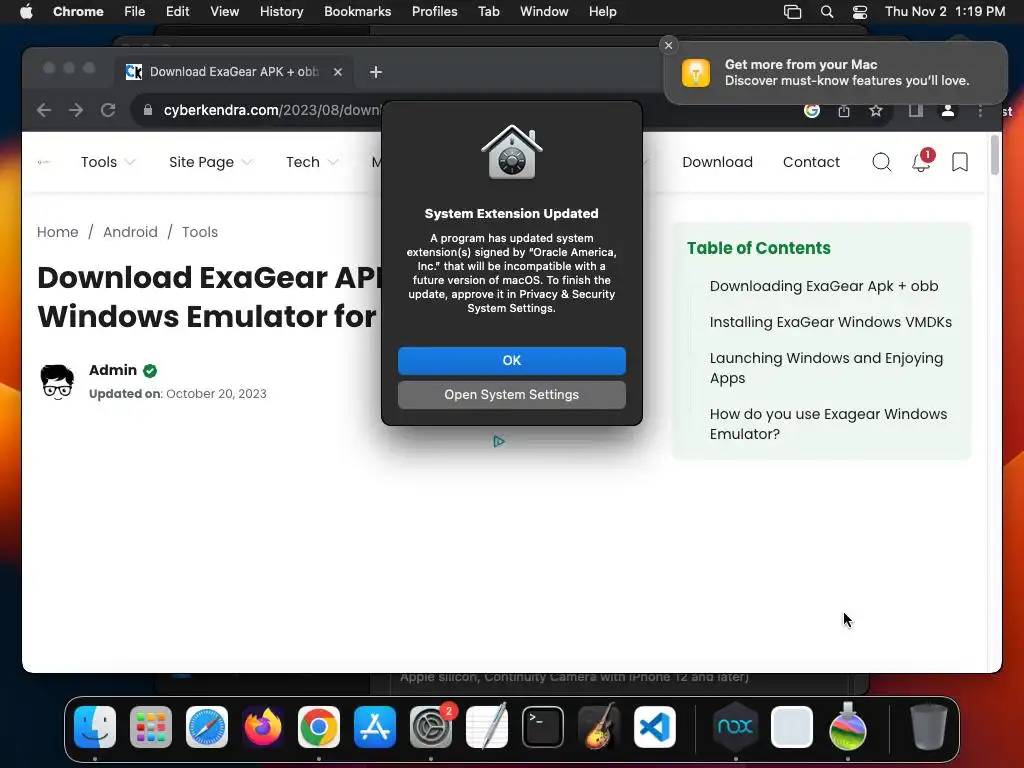Open Control Center in menu bar
The image size is (1024, 768).
pos(860,12)
